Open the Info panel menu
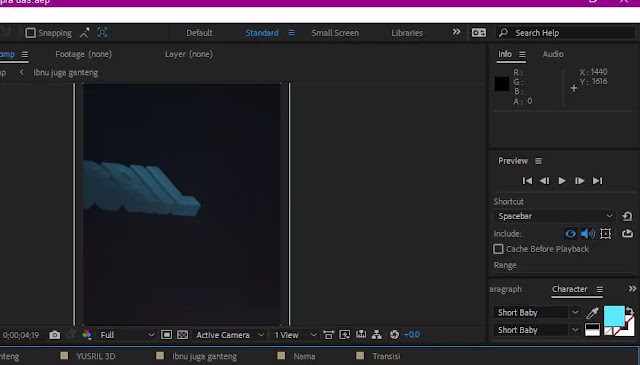 pos(522,54)
